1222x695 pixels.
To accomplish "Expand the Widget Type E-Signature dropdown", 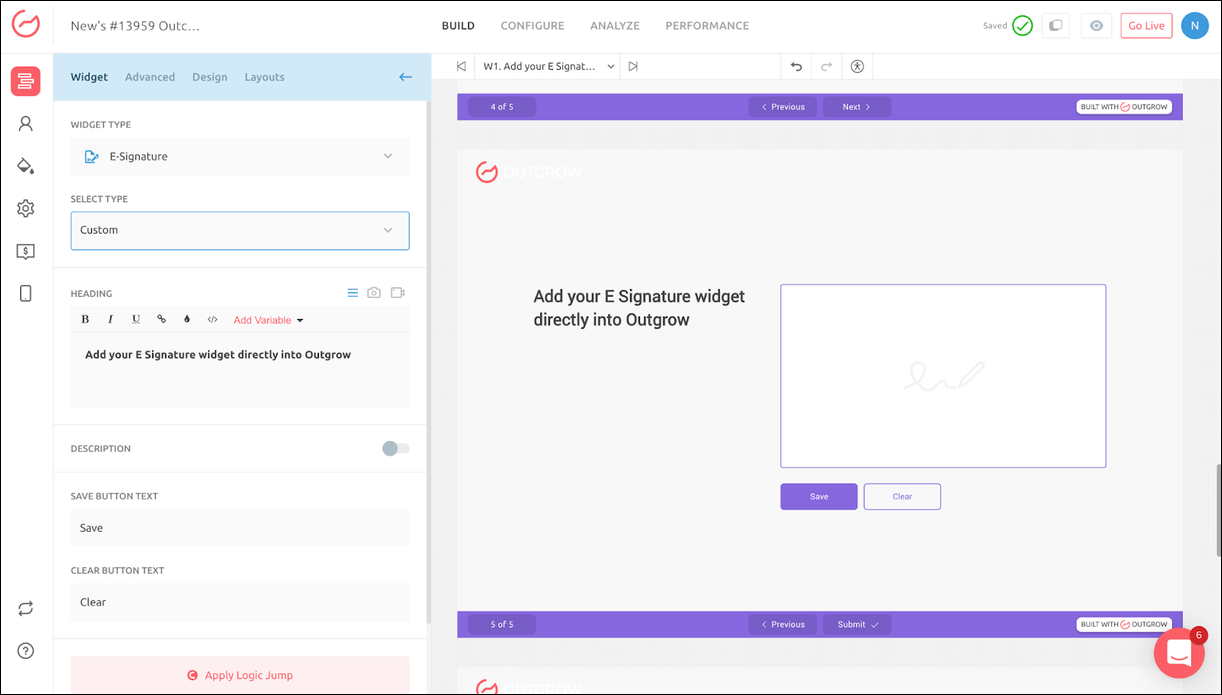I will pos(240,157).
